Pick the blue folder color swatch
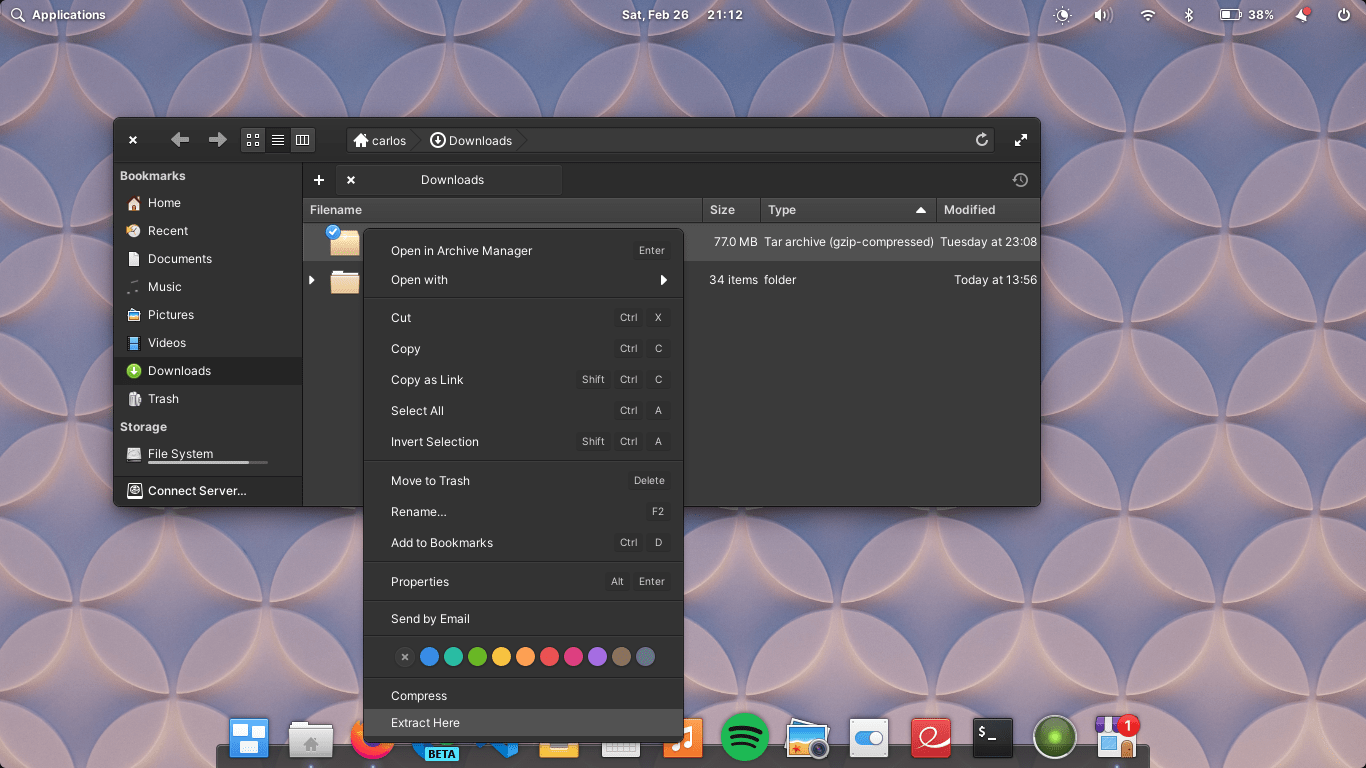This screenshot has height=768, width=1366. point(429,656)
